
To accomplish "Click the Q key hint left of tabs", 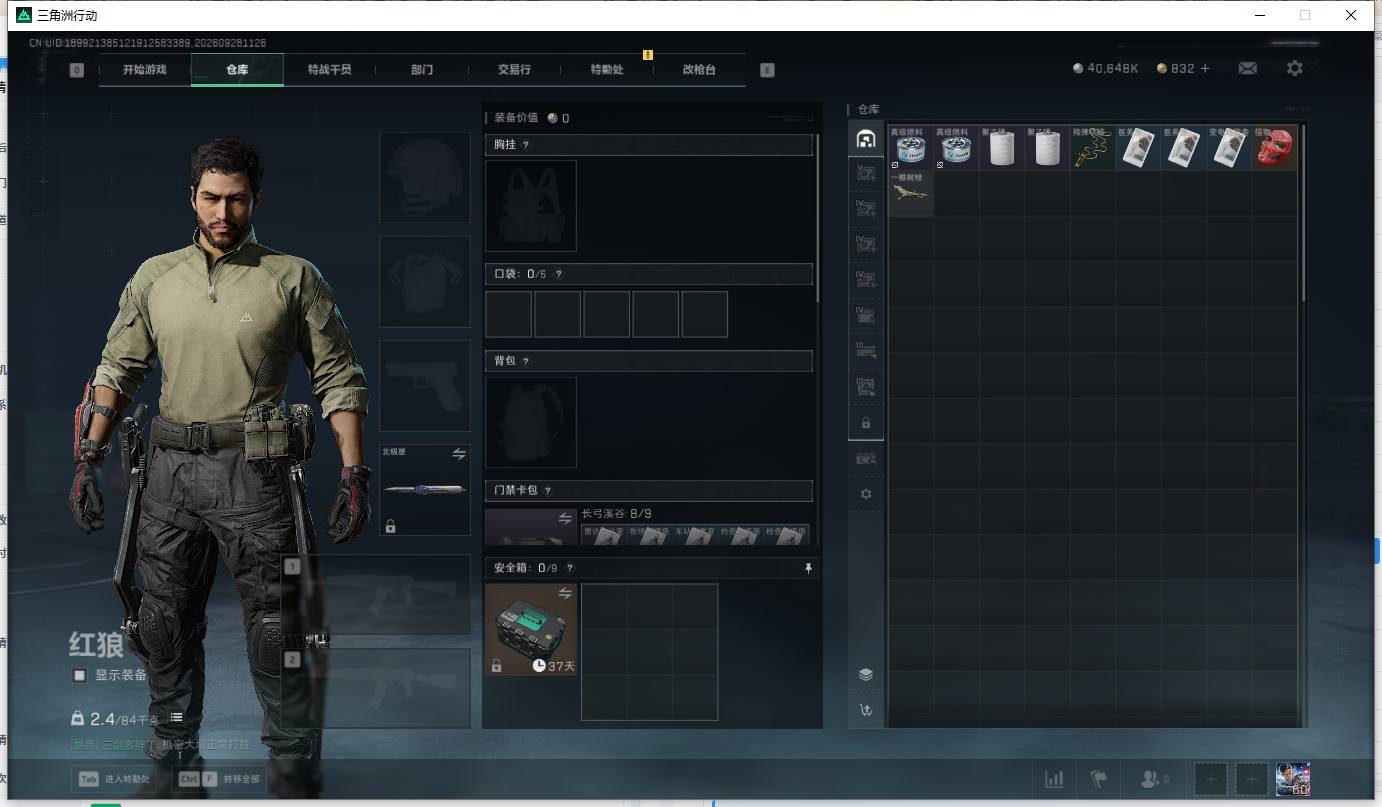I will tap(77, 70).
